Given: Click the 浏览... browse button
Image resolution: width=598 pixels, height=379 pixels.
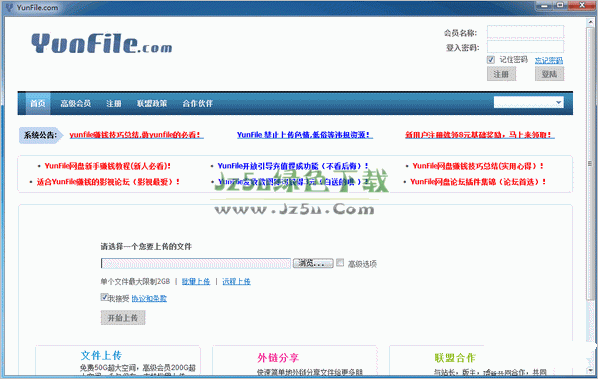Looking at the screenshot, I should (x=313, y=263).
